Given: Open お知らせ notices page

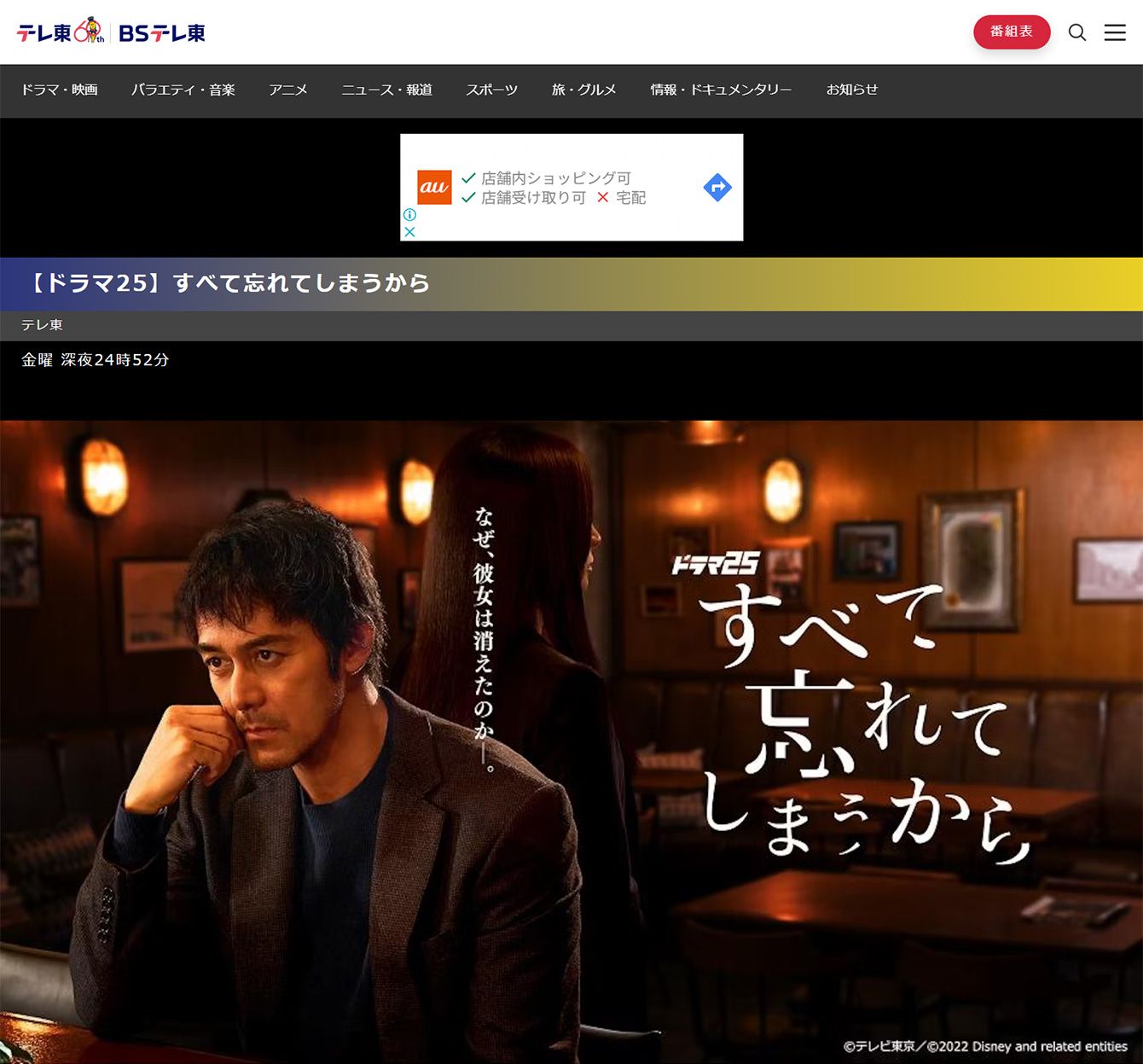Looking at the screenshot, I should click(x=851, y=90).
